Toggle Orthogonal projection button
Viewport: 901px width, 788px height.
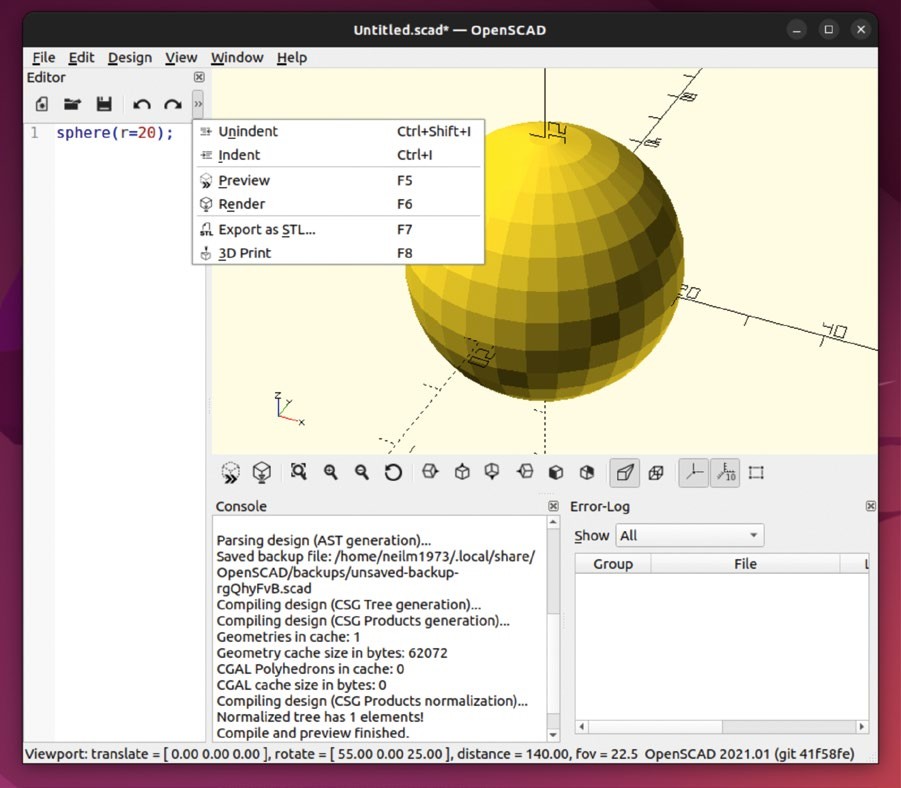pos(656,472)
